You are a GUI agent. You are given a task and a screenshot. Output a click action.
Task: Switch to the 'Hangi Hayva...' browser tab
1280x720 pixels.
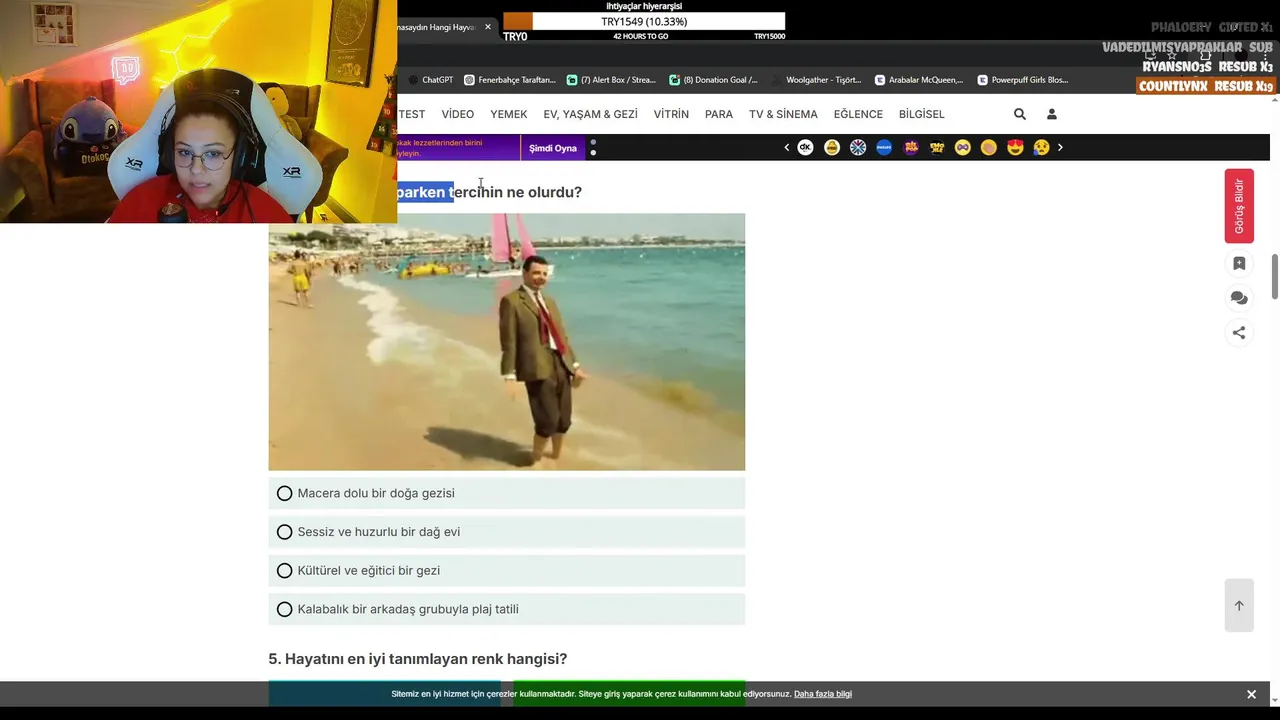click(436, 27)
